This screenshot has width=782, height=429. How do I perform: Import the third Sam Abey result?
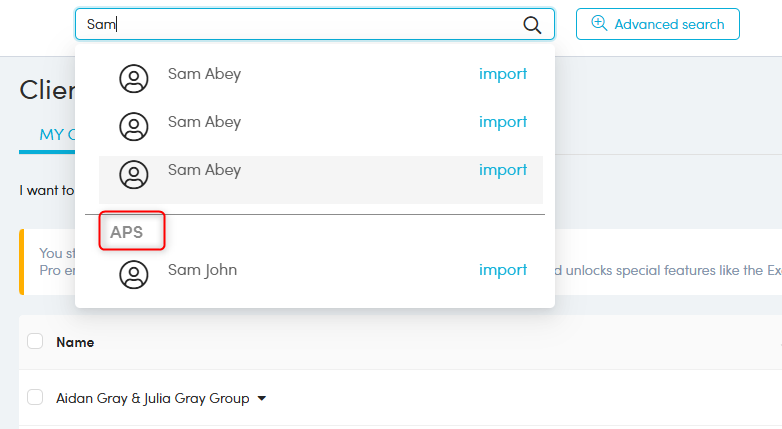coord(502,170)
